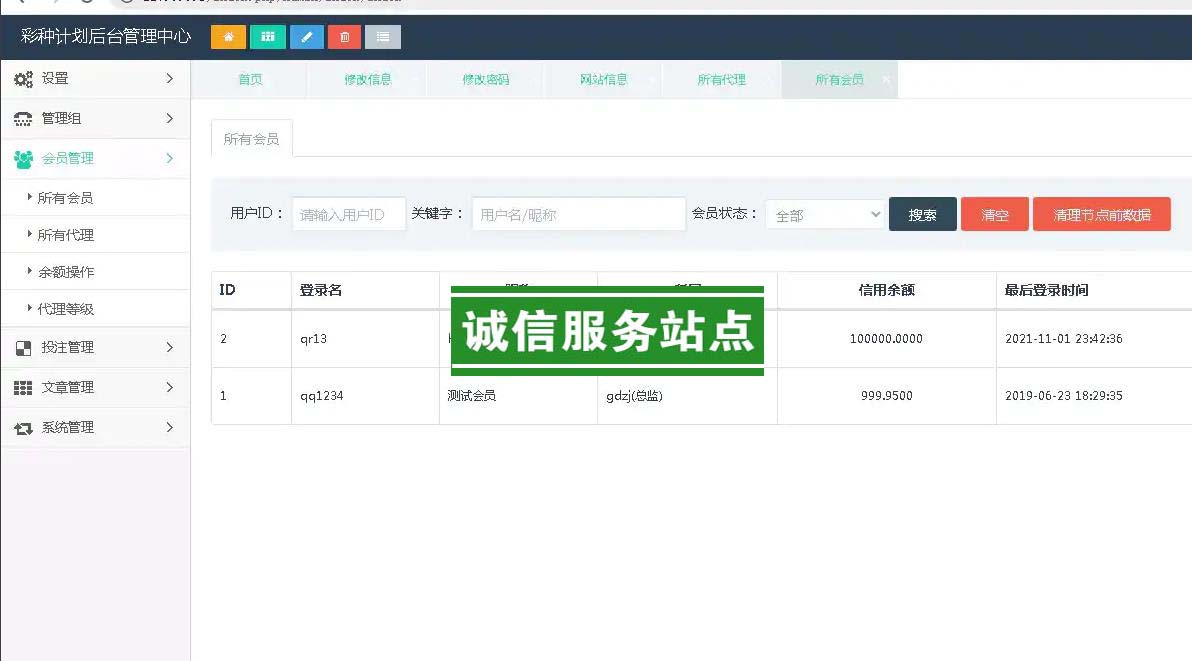The width and height of the screenshot is (1192, 661).
Task: Click the orange home icon button
Action: [x=228, y=37]
